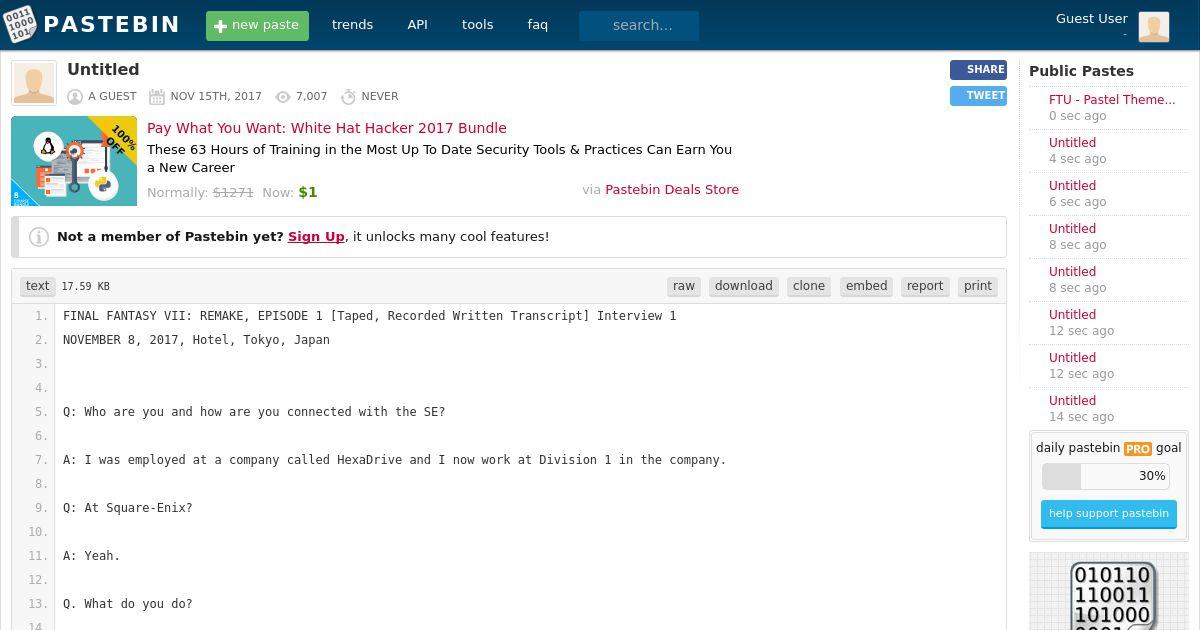The image size is (1200, 630).
Task: Click the eye views icon
Action: [283, 97]
